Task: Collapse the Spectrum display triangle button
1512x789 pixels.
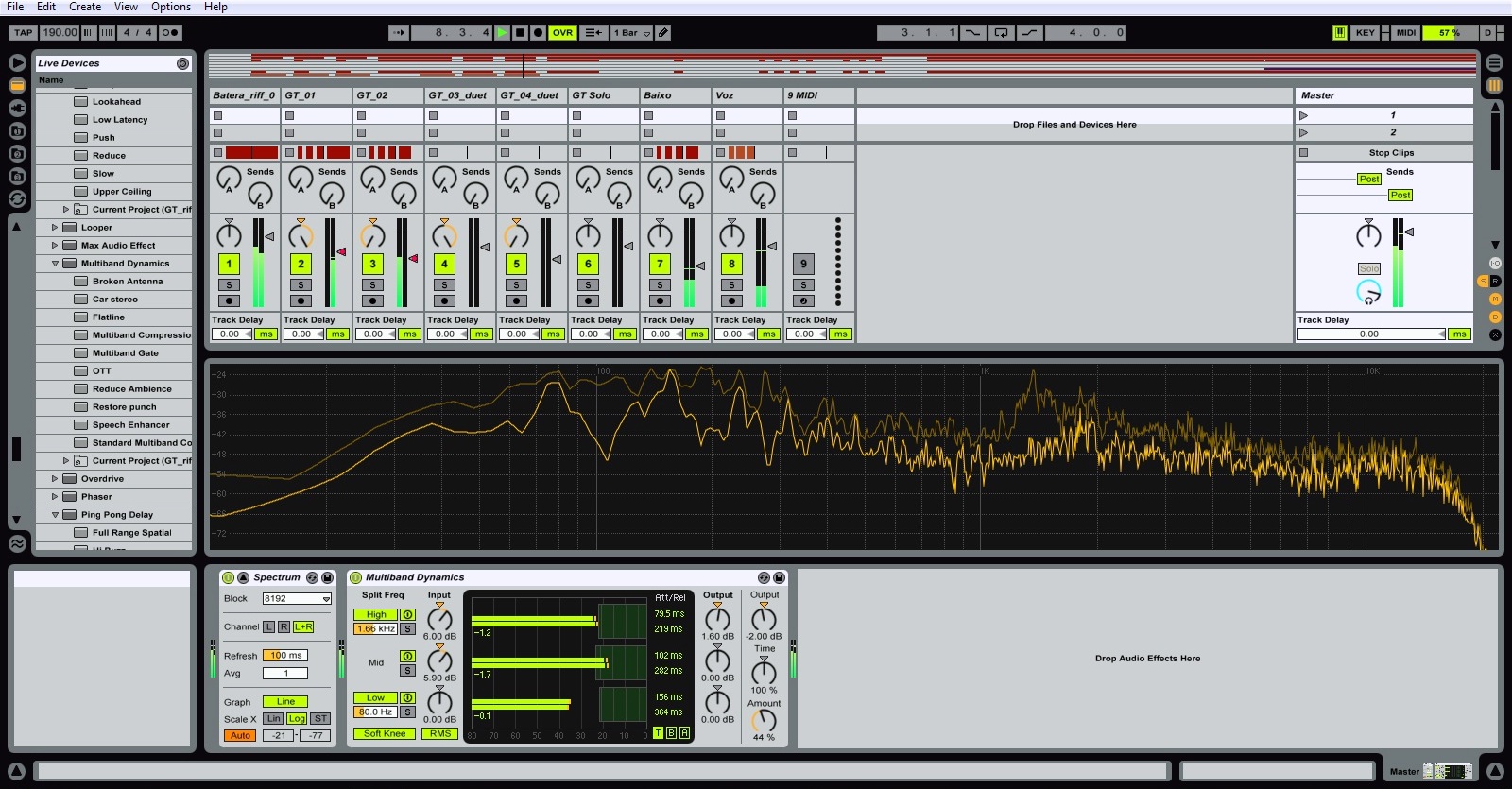Action: pyautogui.click(x=243, y=577)
